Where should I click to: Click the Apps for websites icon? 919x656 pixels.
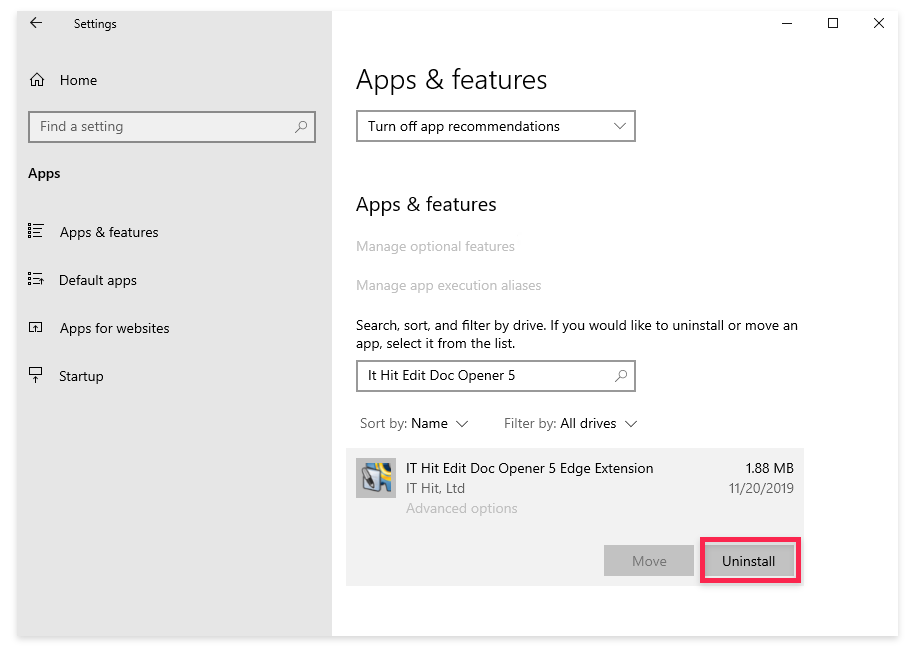tap(36, 327)
